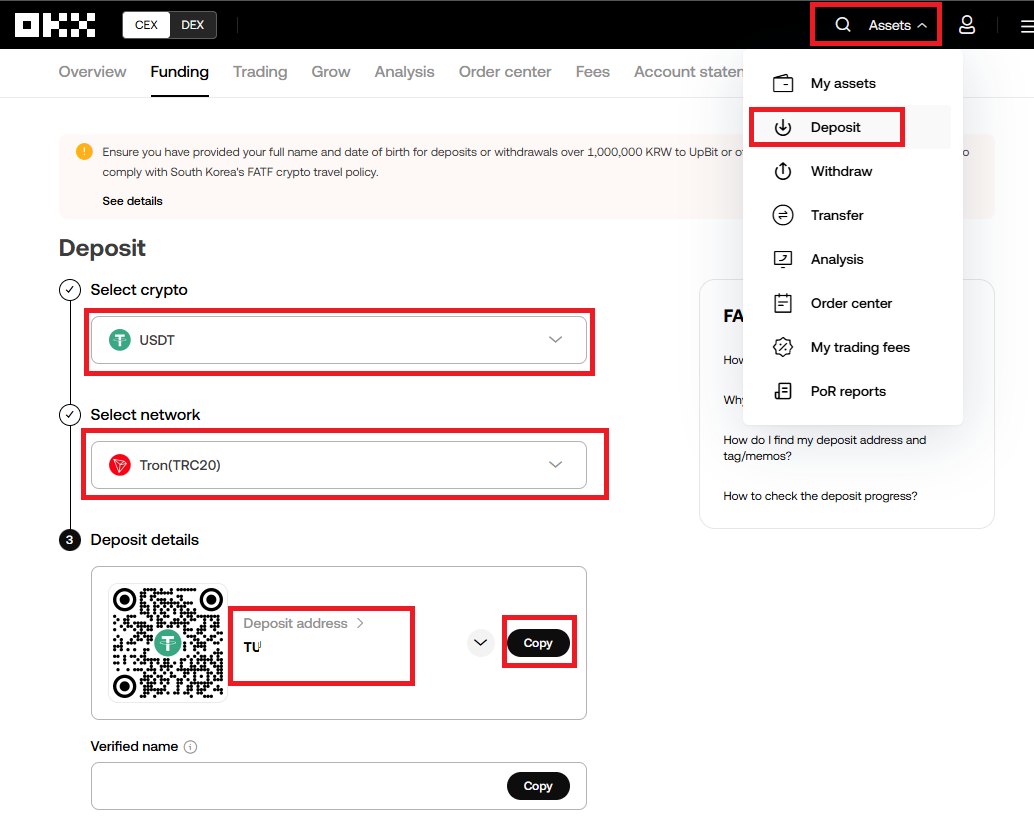Open the Trading tab

click(260, 72)
